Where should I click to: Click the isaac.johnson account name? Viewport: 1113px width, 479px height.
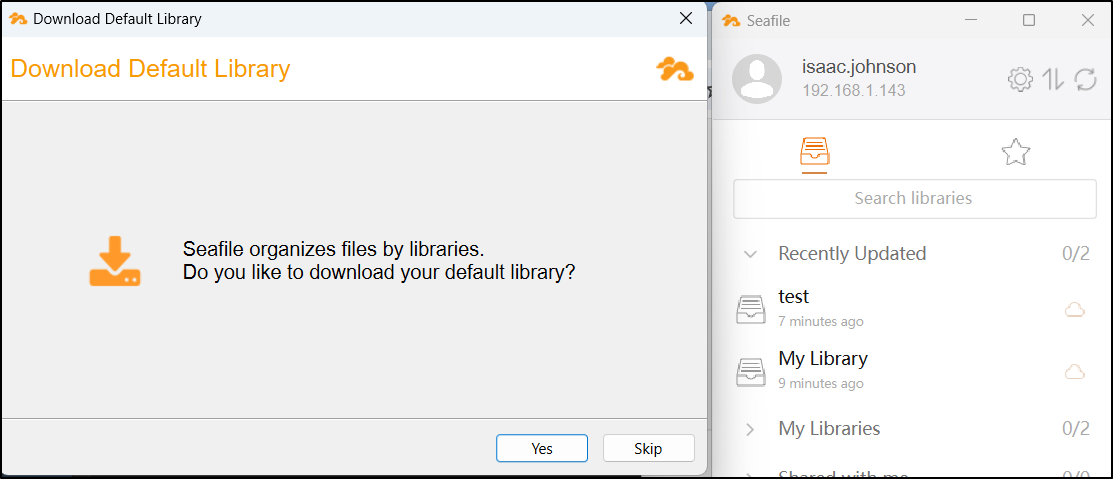[x=859, y=67]
